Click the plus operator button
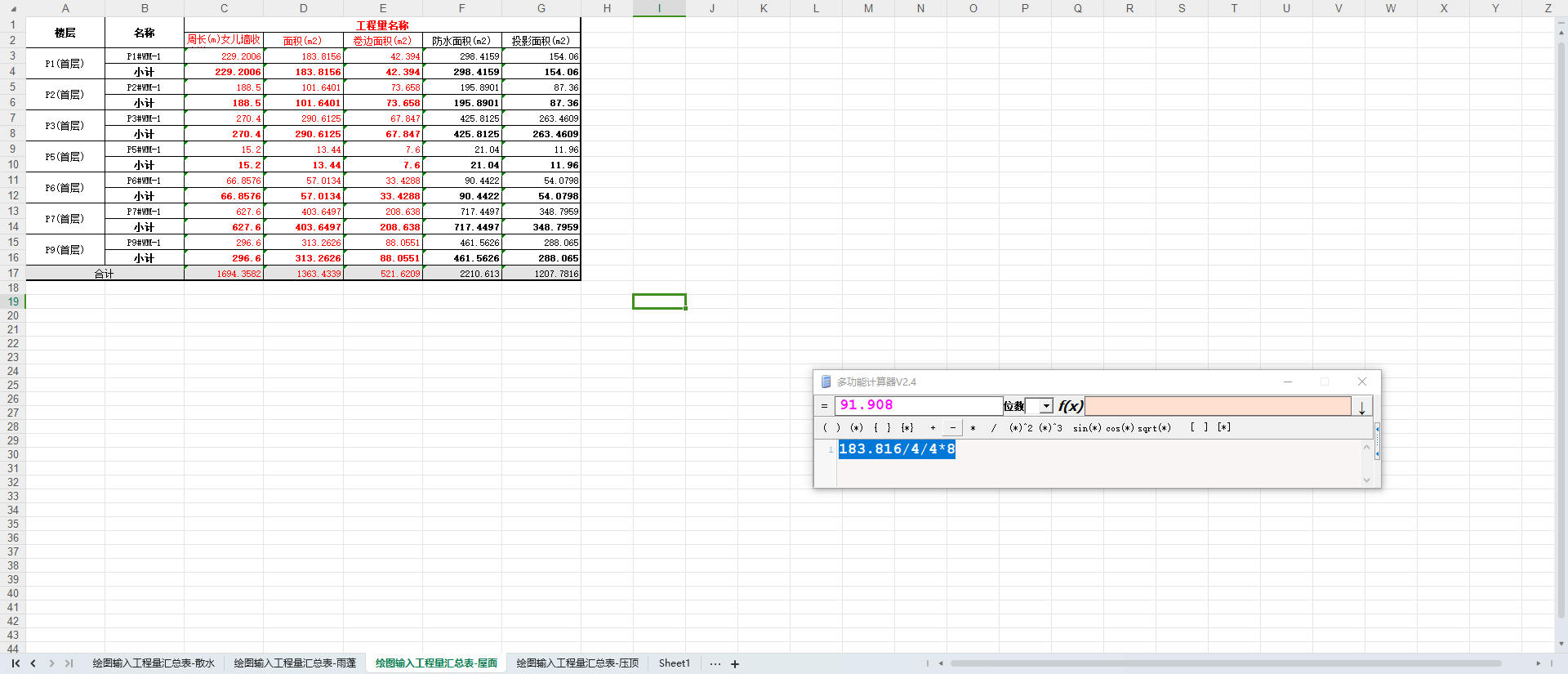The image size is (1568, 674). (933, 428)
